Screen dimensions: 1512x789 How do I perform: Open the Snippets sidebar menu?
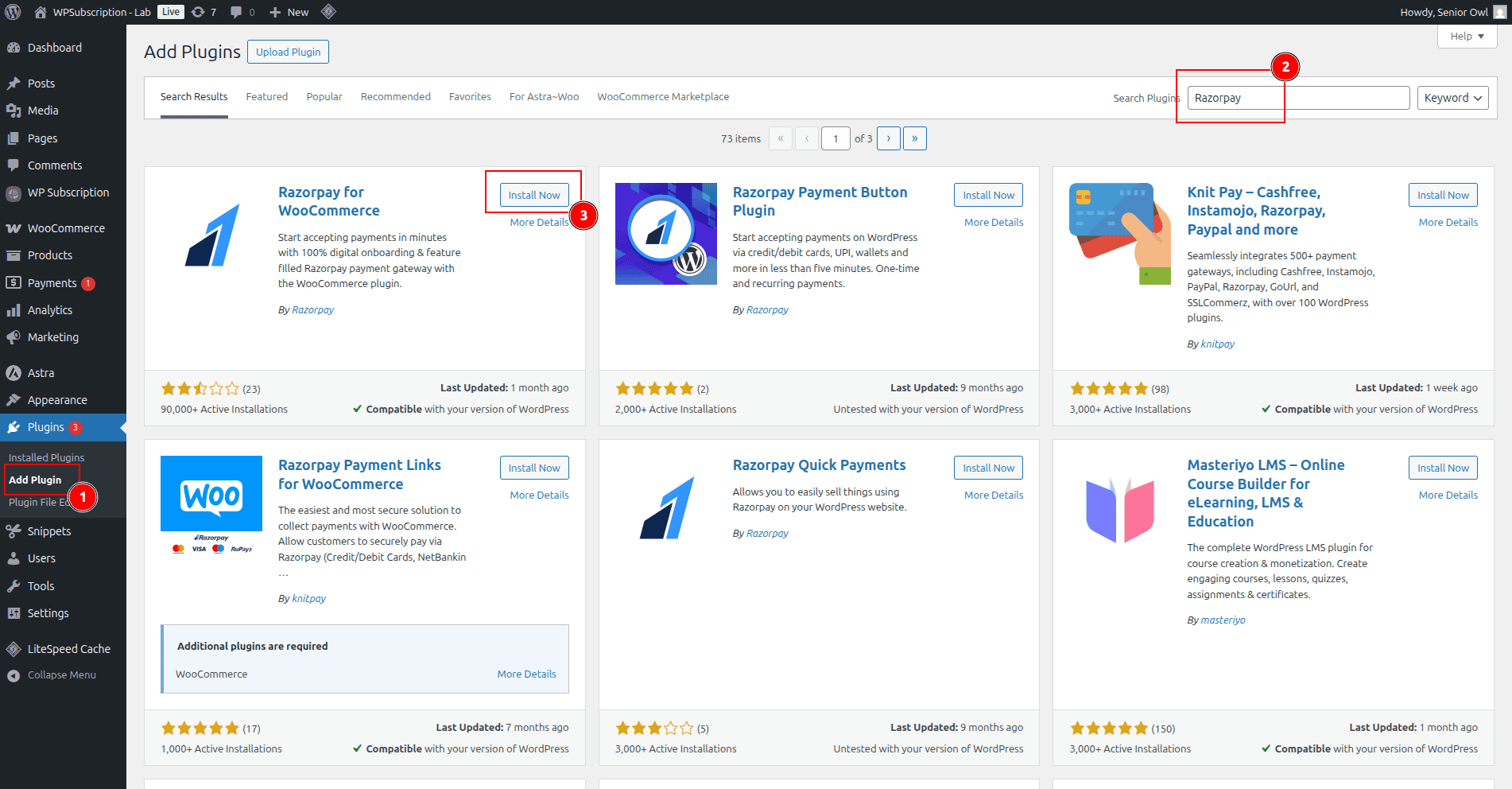48,531
